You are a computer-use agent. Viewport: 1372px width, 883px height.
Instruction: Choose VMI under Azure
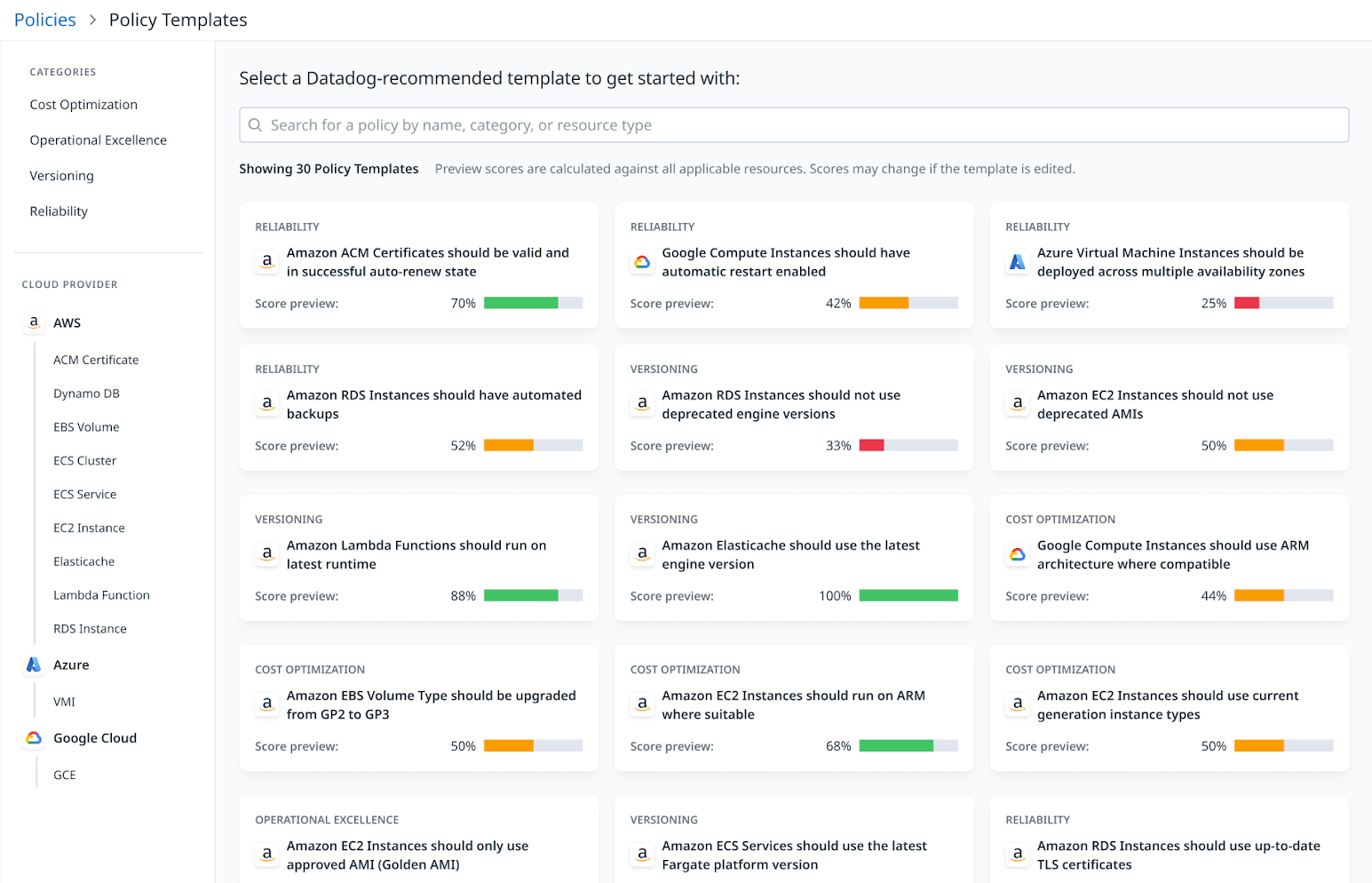[x=64, y=702]
